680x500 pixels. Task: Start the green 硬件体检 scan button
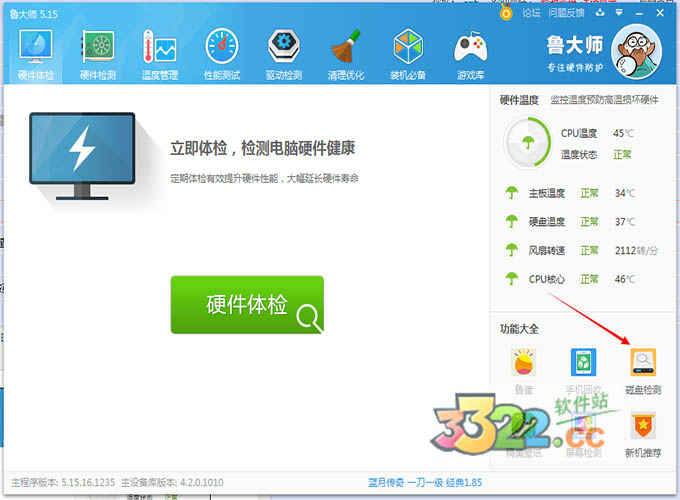point(247,304)
